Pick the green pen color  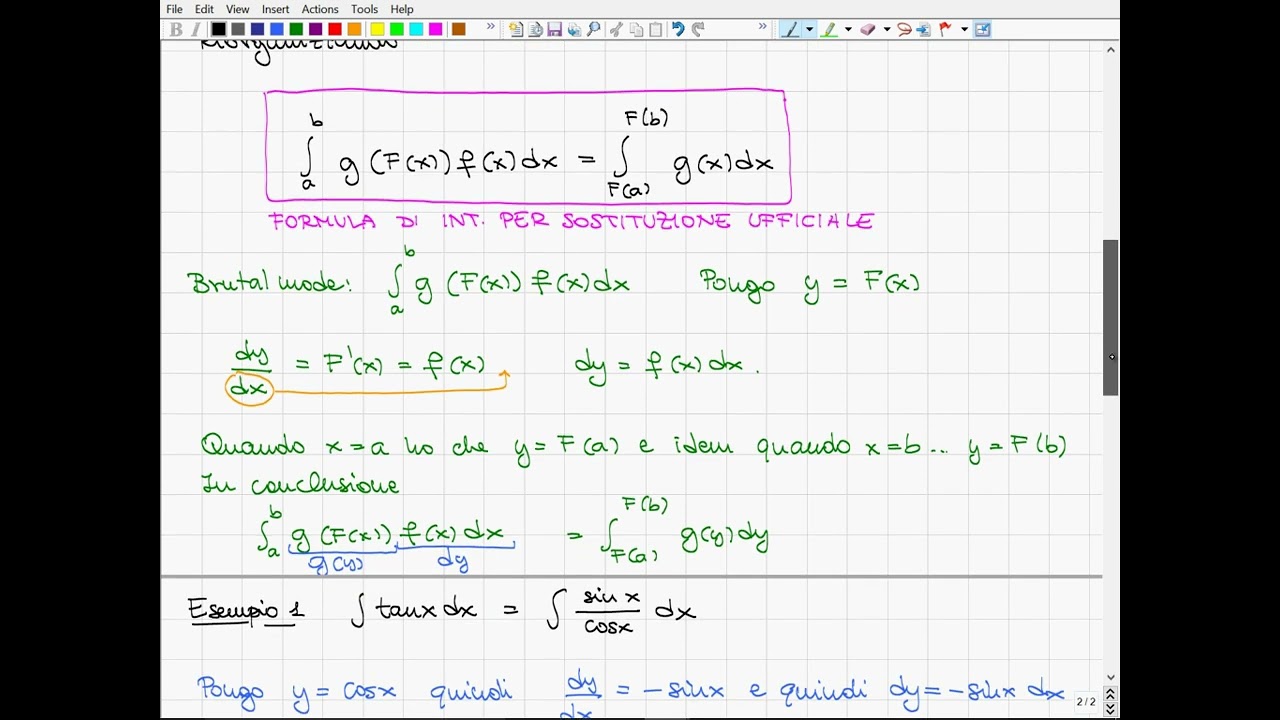296,29
